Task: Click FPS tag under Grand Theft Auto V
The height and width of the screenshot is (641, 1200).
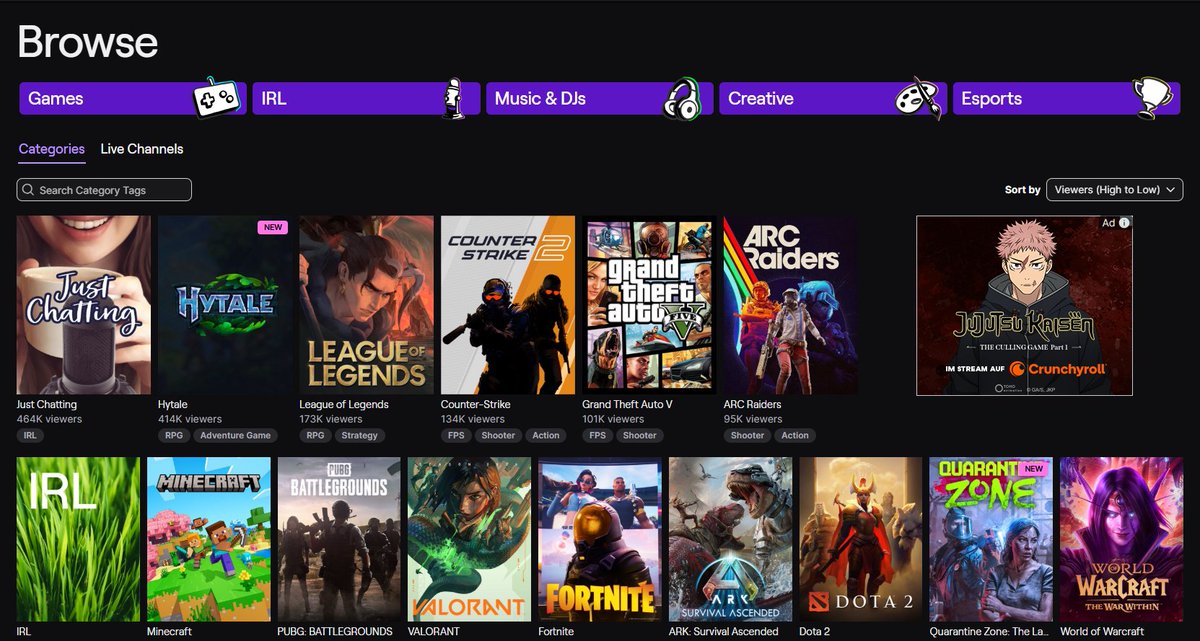Action: pyautogui.click(x=598, y=436)
